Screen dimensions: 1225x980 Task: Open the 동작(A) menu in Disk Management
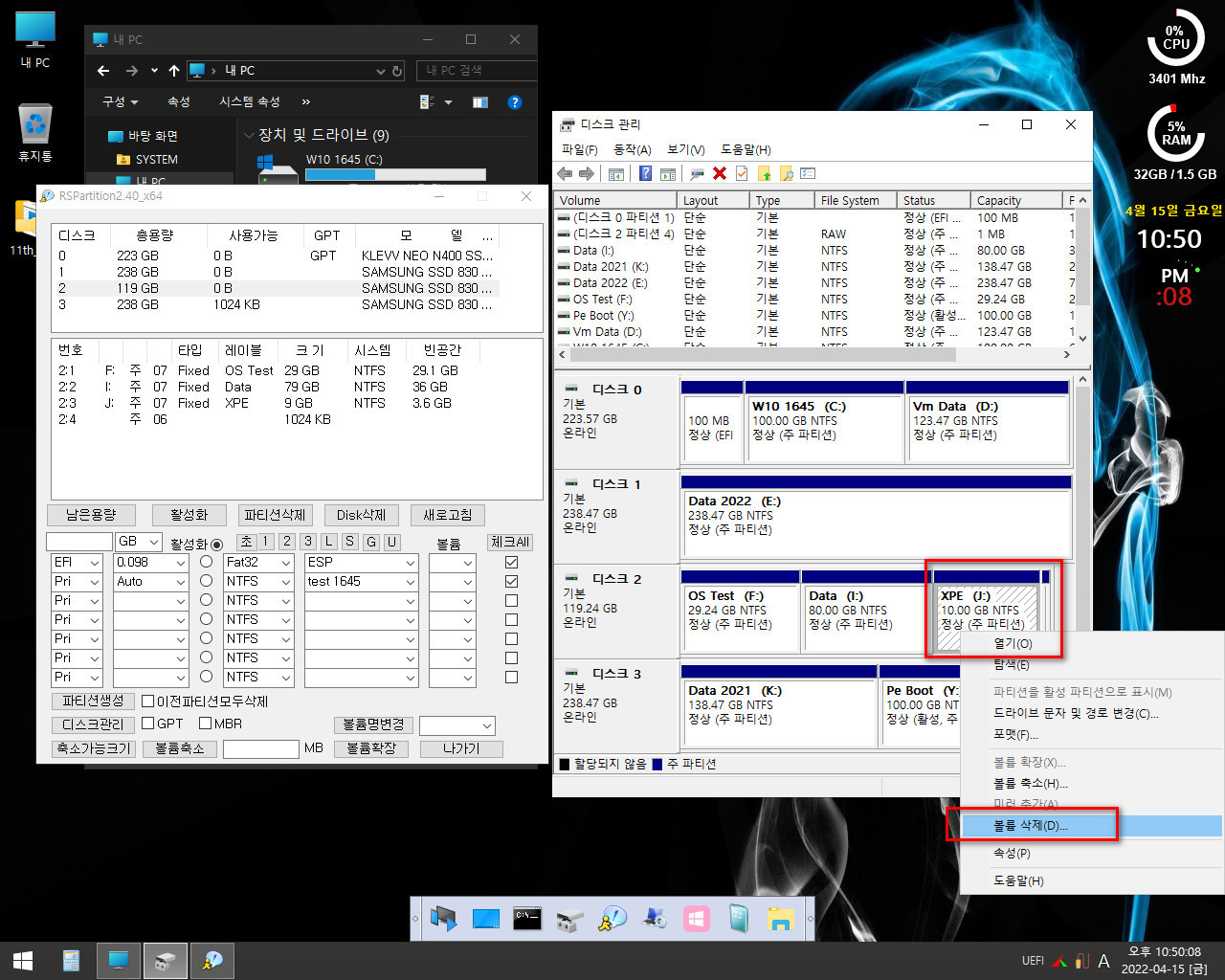pos(632,149)
